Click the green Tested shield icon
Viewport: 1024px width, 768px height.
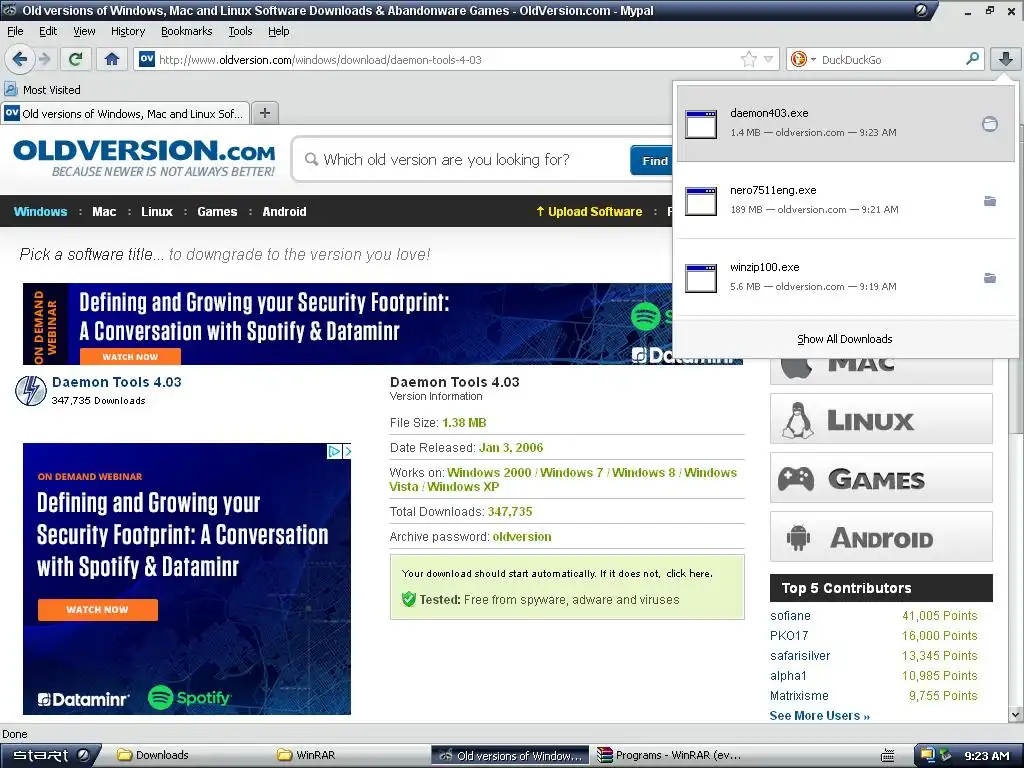click(x=409, y=599)
